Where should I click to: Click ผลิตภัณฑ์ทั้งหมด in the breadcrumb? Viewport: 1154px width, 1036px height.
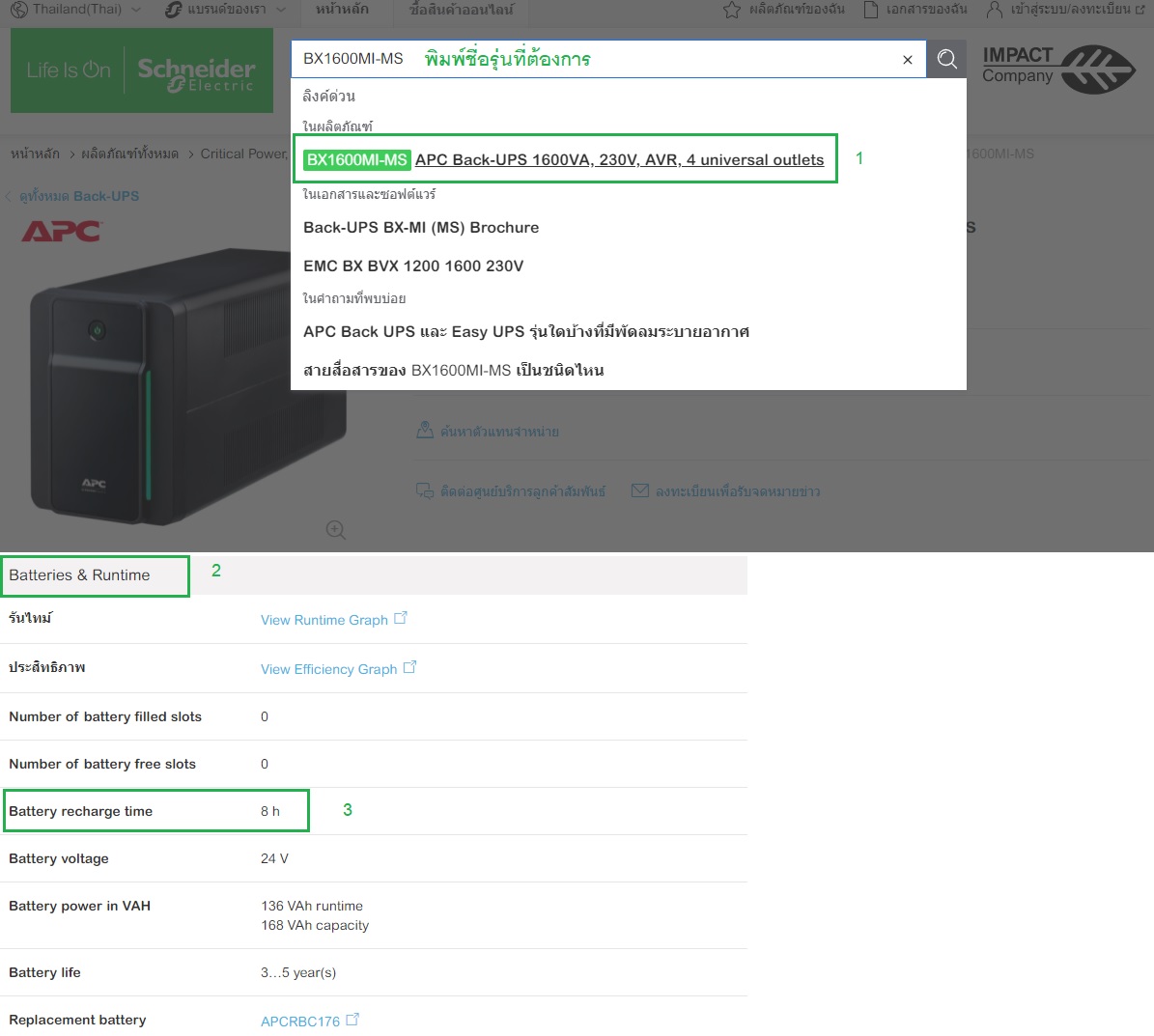tap(129, 154)
